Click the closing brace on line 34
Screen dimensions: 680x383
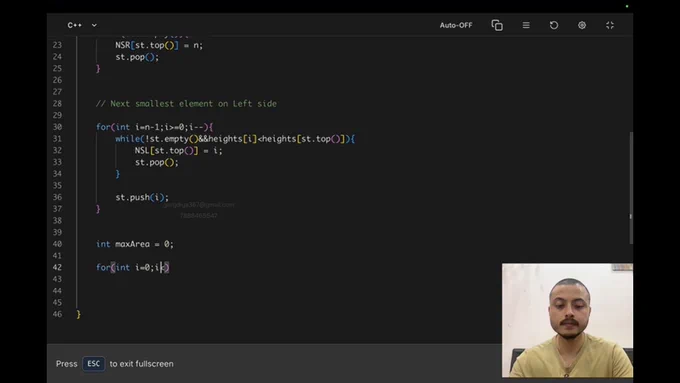point(118,174)
